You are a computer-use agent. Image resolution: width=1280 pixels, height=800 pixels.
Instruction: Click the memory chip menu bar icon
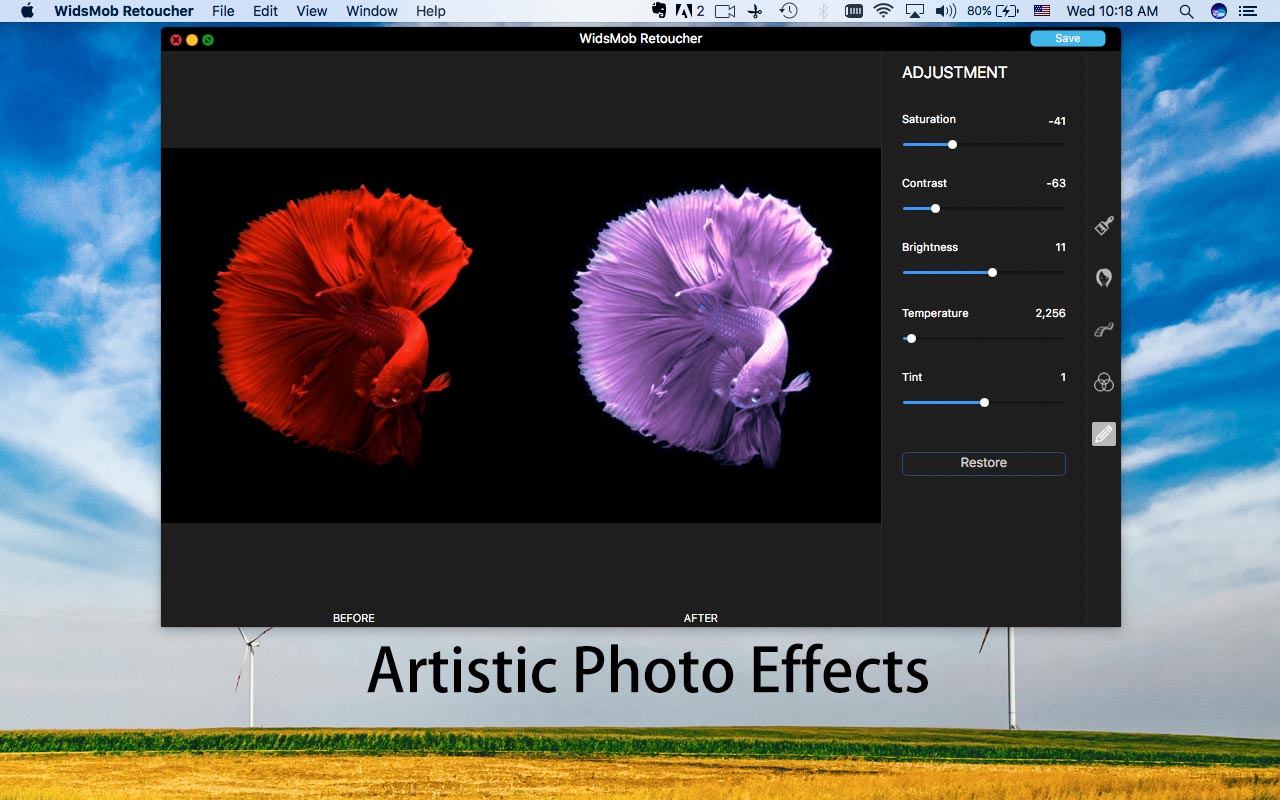pos(854,11)
